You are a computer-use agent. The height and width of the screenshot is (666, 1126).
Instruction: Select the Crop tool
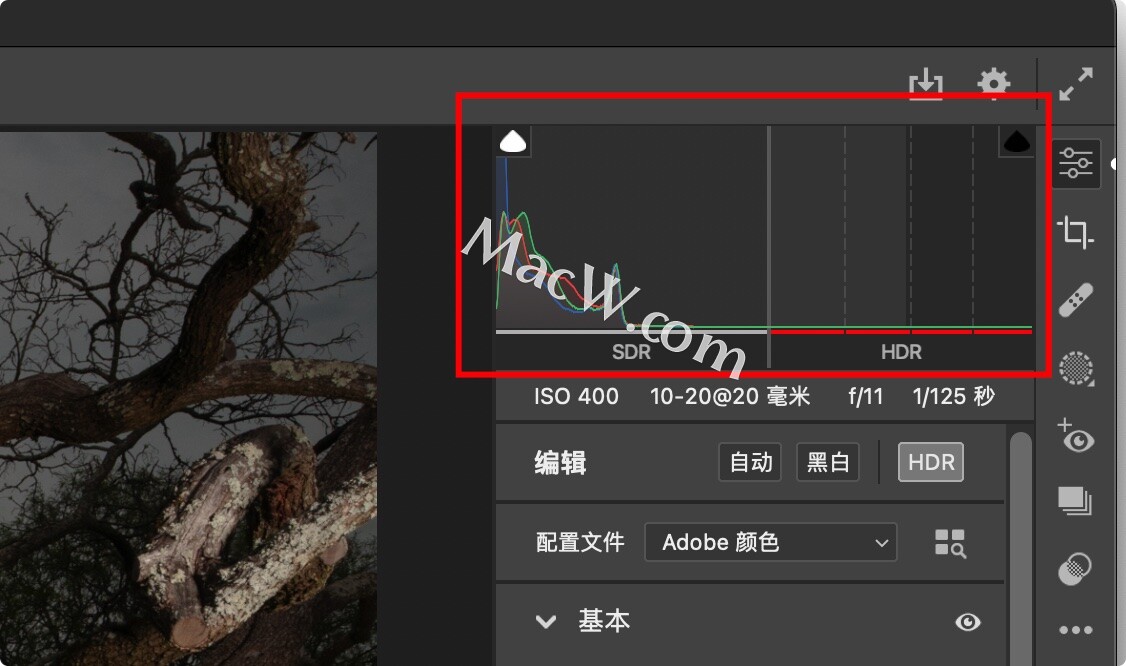point(1076,232)
